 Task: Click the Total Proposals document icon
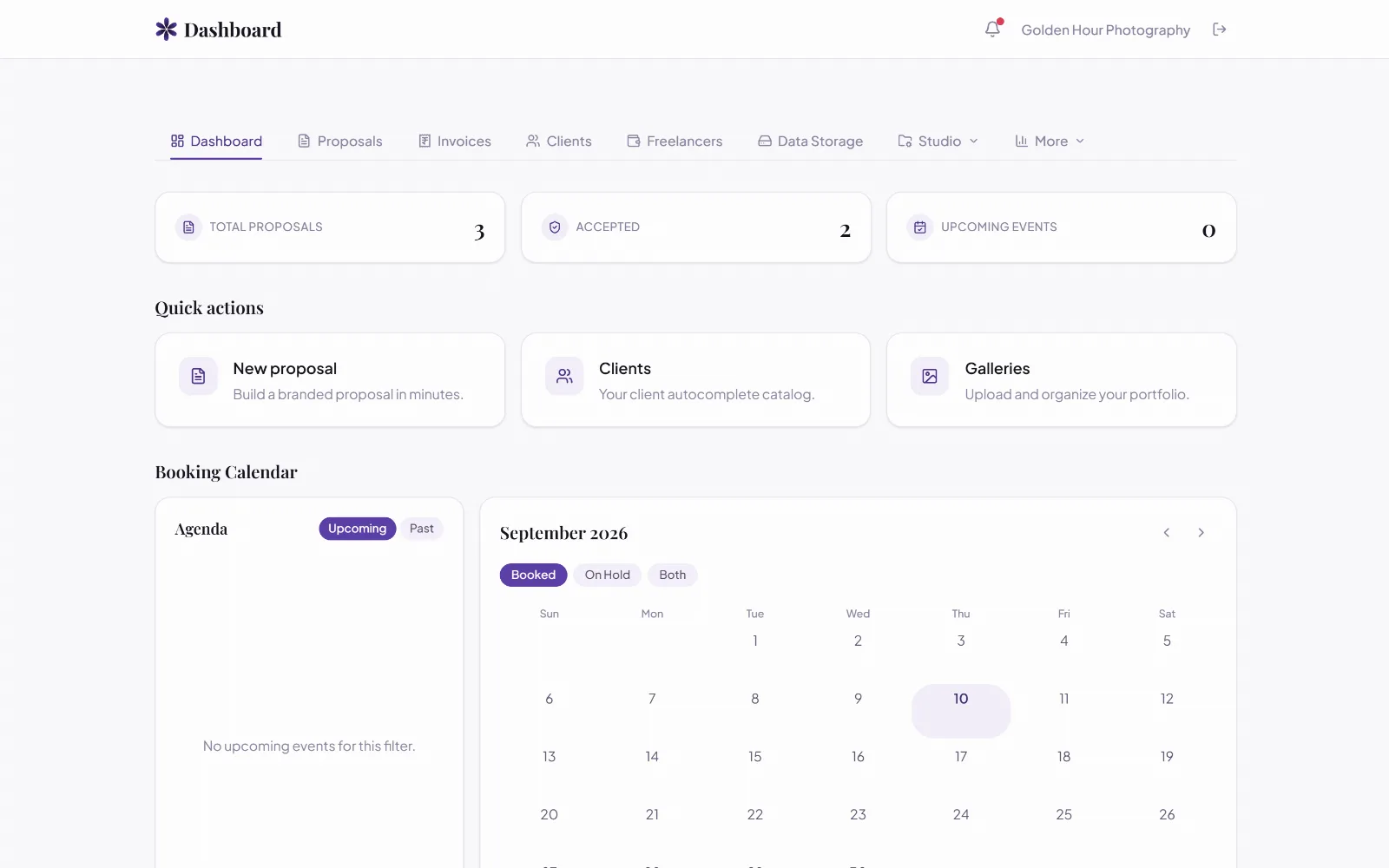pyautogui.click(x=188, y=227)
